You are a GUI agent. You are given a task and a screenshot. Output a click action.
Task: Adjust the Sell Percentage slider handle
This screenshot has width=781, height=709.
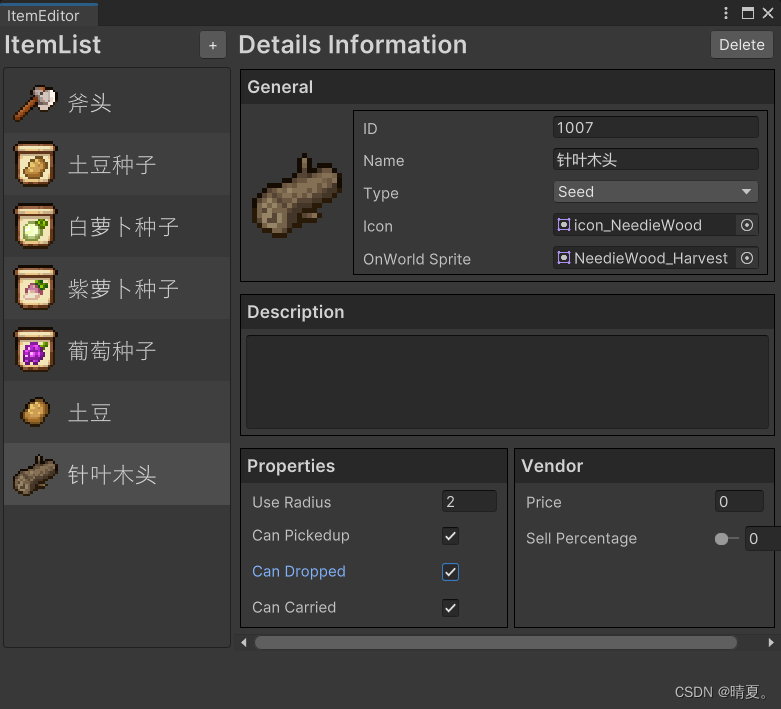(x=721, y=539)
